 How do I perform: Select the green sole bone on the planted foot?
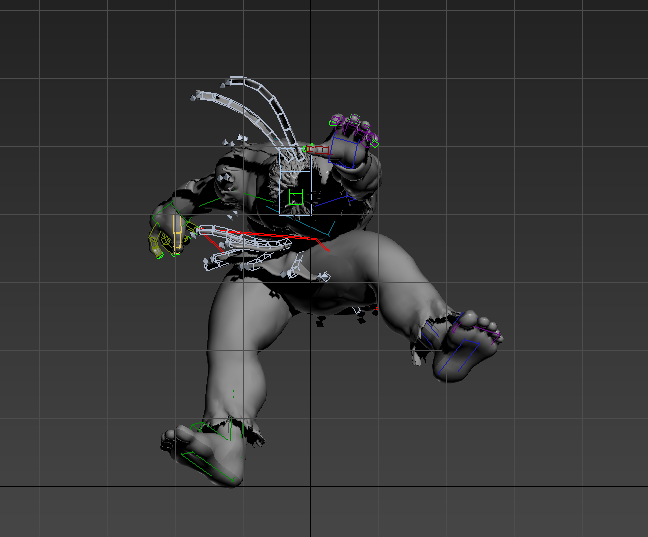pos(208,467)
